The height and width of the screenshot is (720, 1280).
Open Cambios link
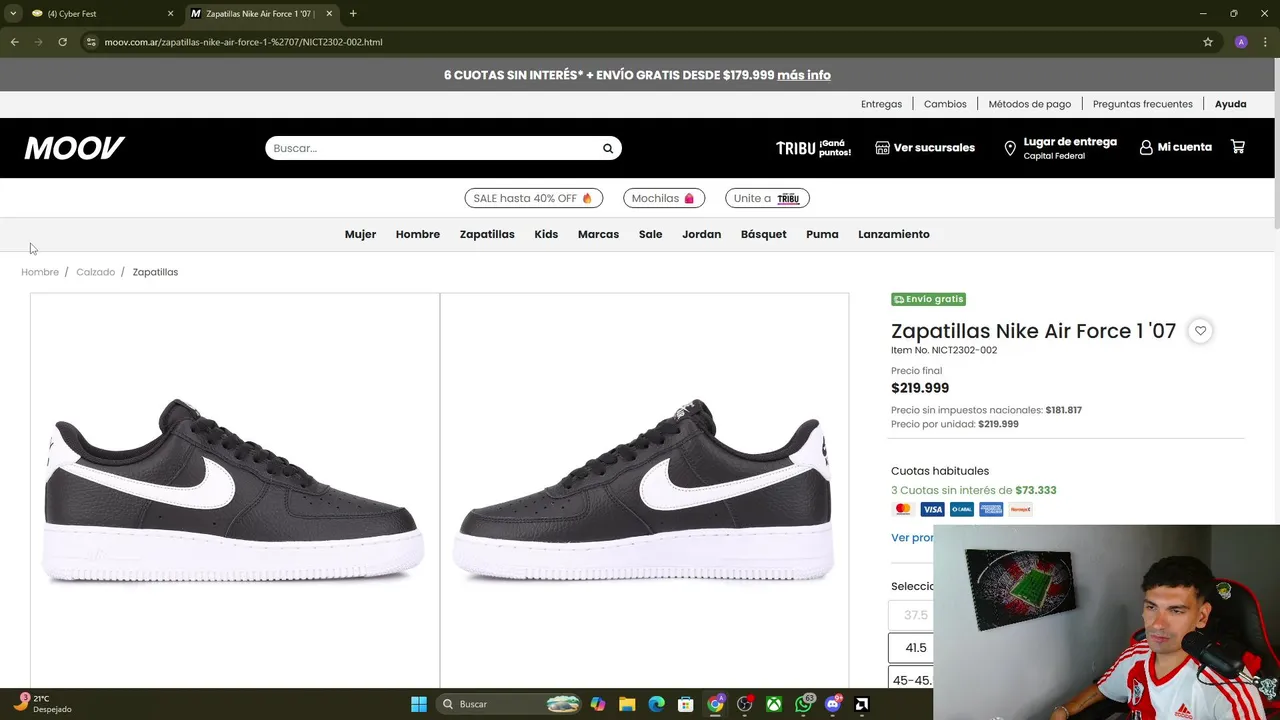[x=945, y=104]
